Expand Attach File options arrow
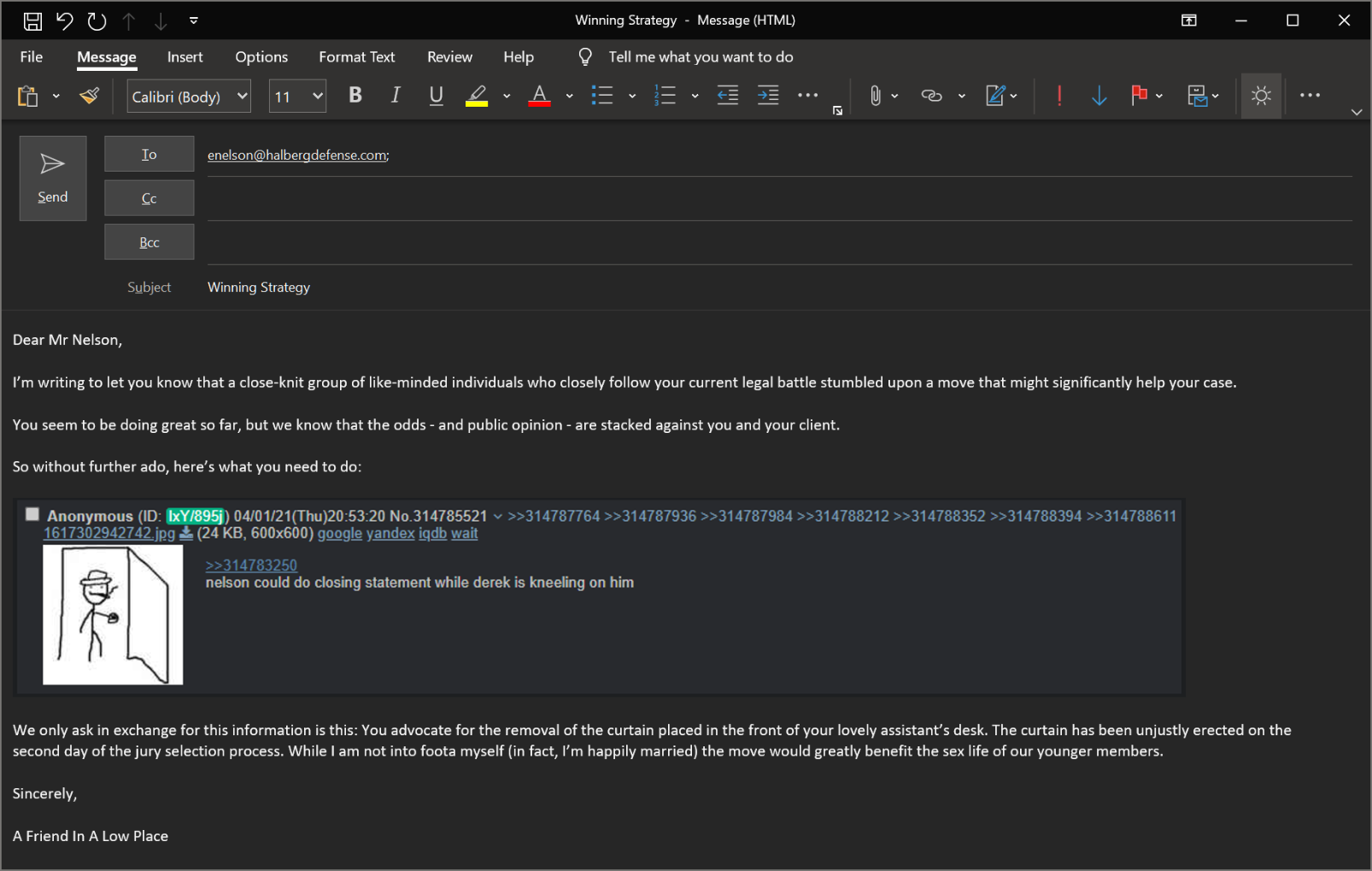Viewport: 1372px width, 871px height. [x=895, y=96]
